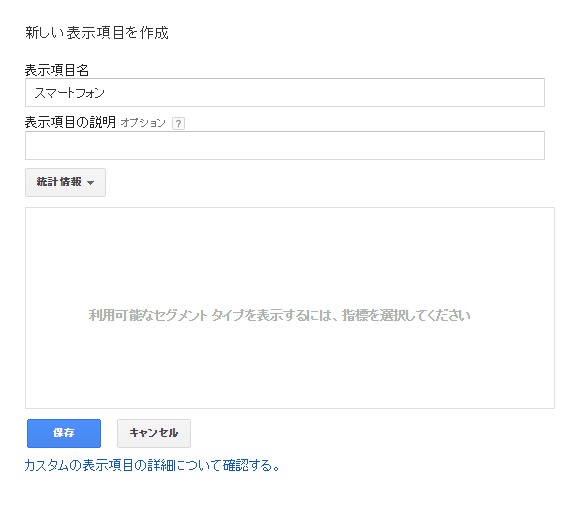Open the 統計情報 dropdown menu
Viewport: 577px width, 506px height.
coord(66,182)
